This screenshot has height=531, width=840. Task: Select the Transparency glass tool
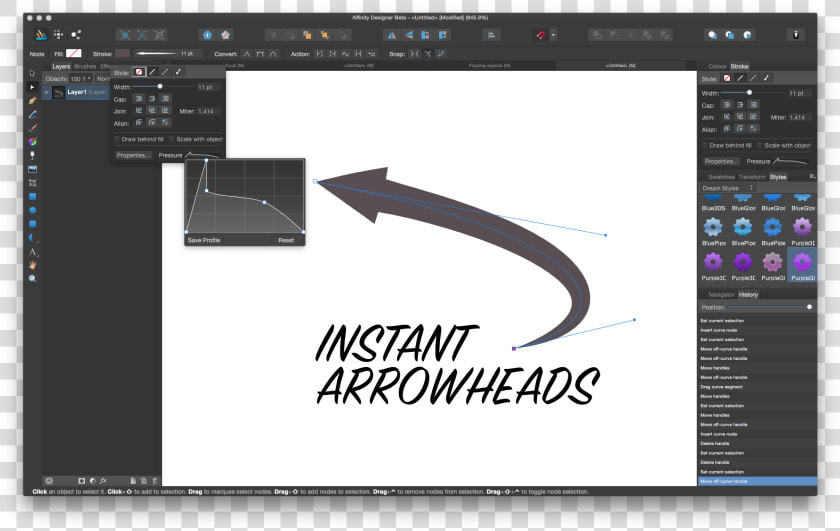tap(32, 155)
